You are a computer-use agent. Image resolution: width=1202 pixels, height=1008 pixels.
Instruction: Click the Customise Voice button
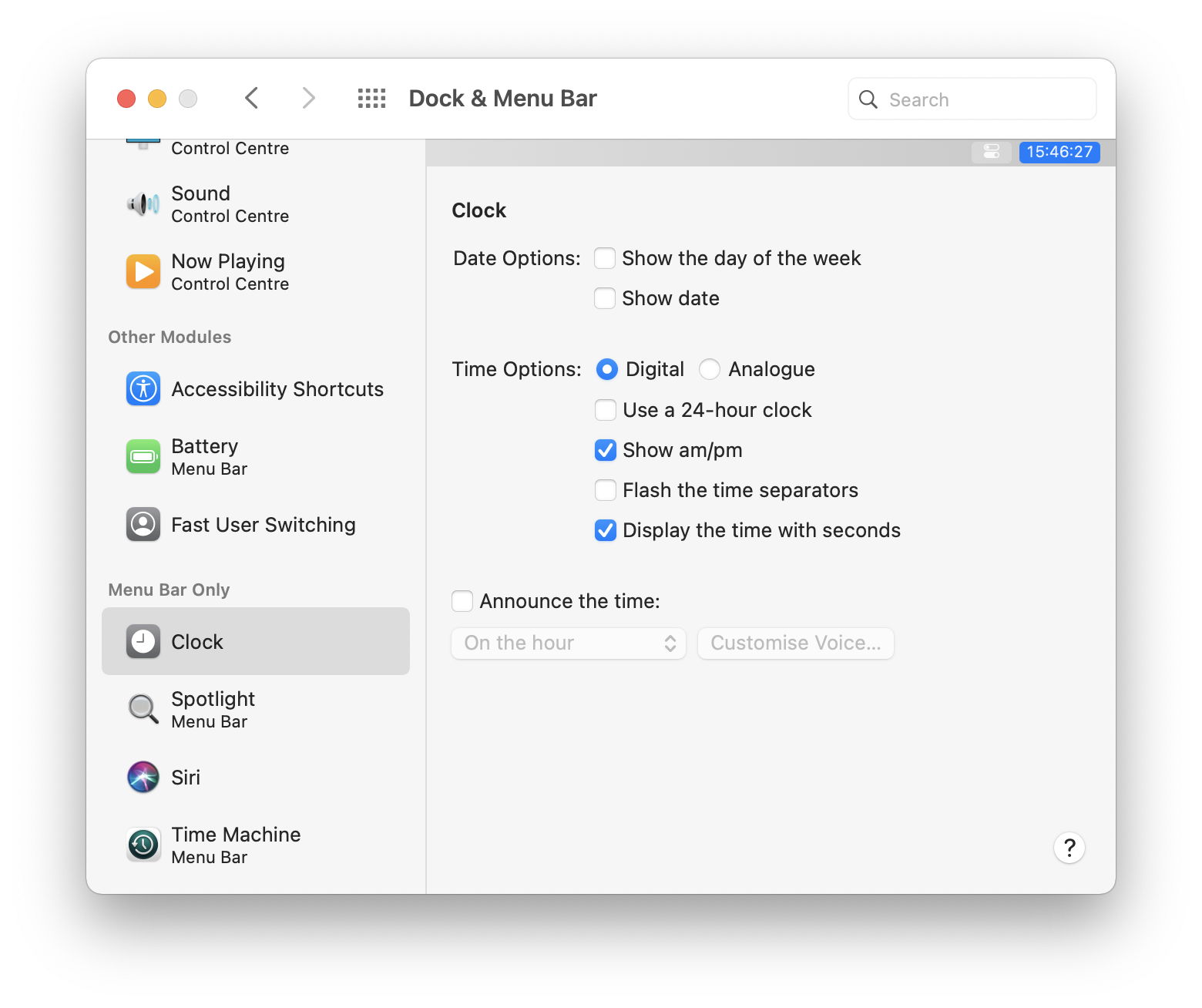click(x=795, y=643)
